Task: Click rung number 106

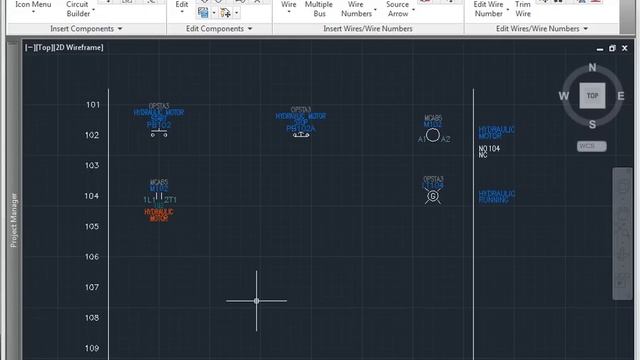Action: click(92, 257)
